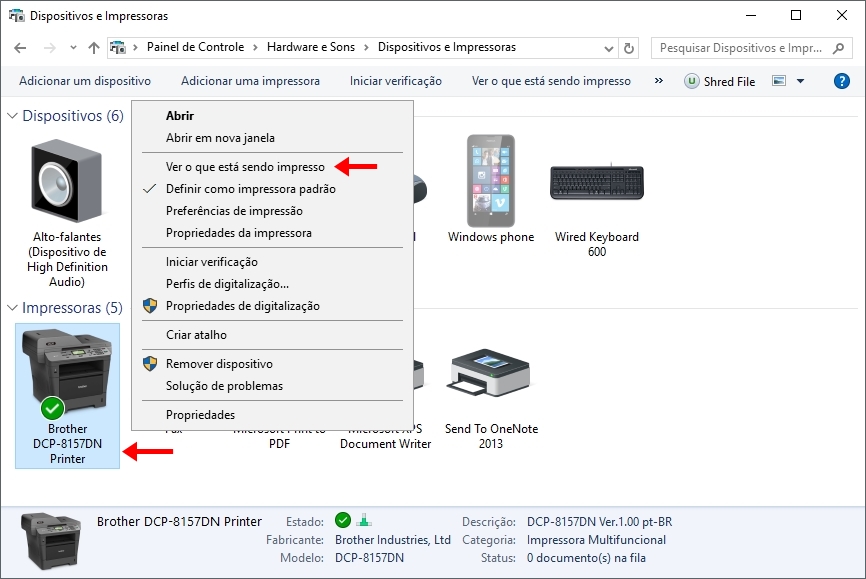Choose Propriedades de digitalização
The height and width of the screenshot is (579, 866).
click(272, 306)
